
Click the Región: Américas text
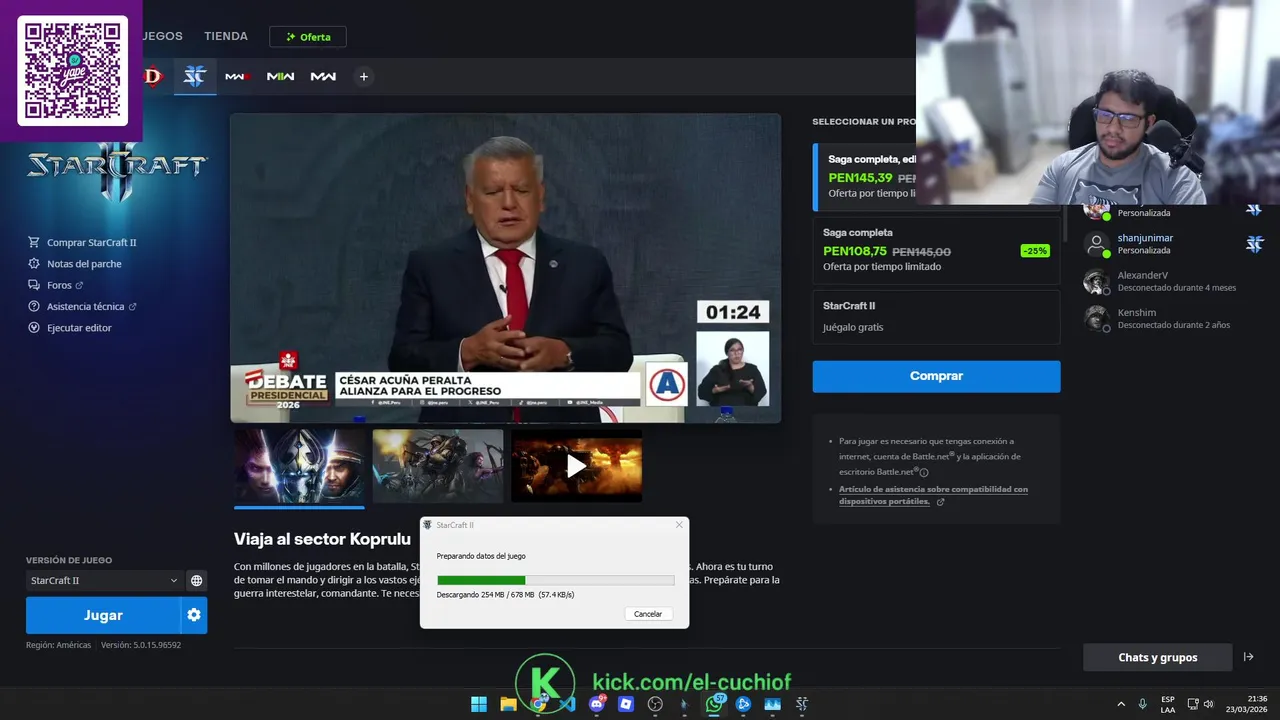click(x=58, y=645)
